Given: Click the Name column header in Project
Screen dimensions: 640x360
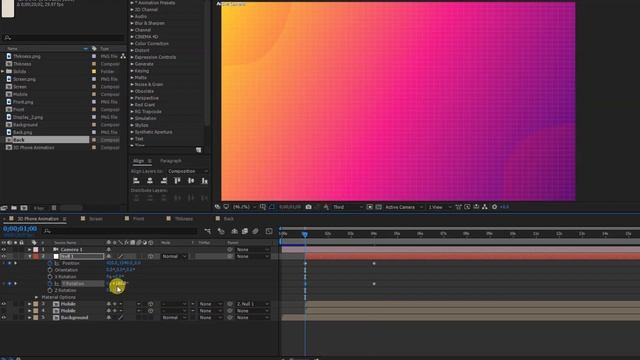Looking at the screenshot, I should (13, 49).
